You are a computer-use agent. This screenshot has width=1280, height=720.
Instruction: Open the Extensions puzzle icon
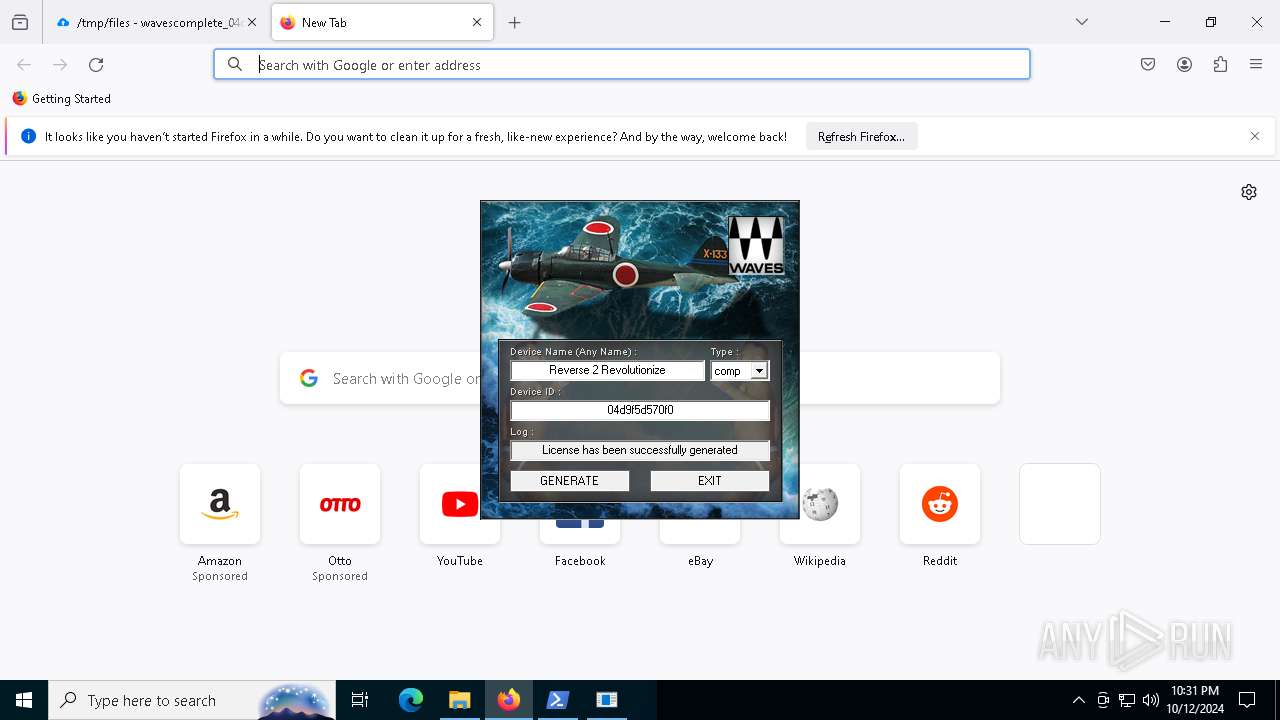1220,65
